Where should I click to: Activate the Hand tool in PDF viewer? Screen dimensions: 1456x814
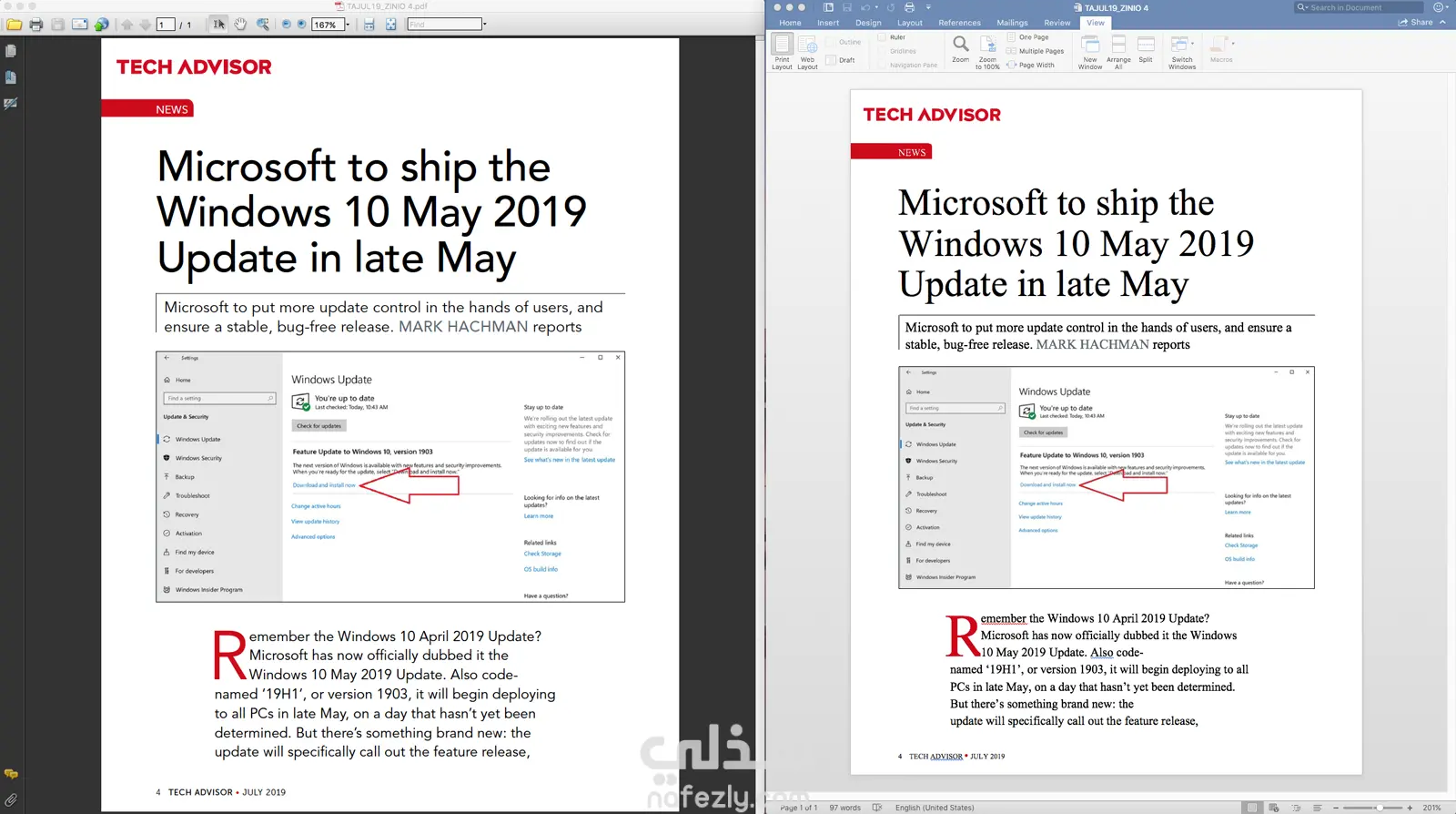[240, 25]
